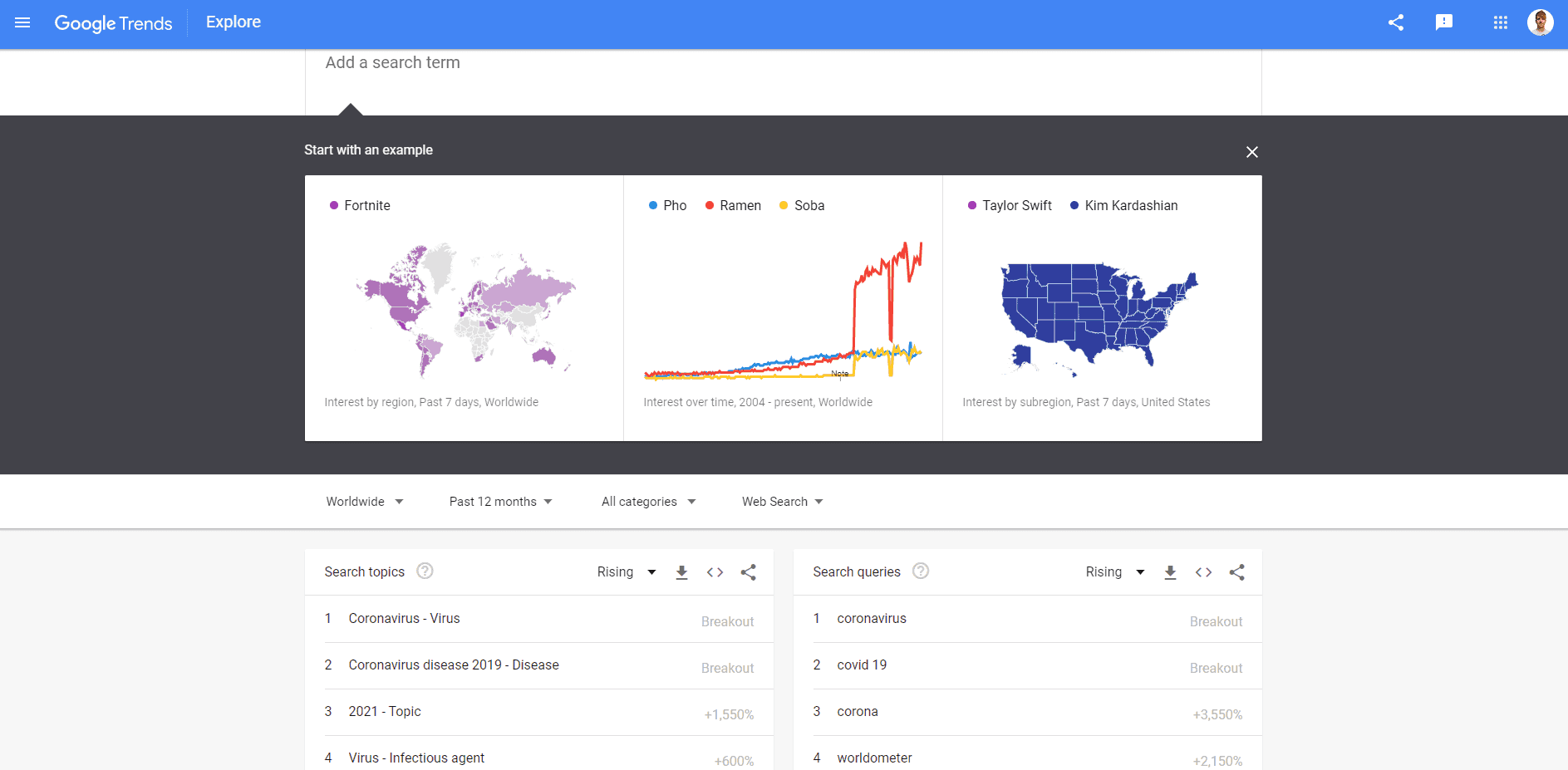Open the send feedback icon
The height and width of the screenshot is (770, 1568).
(x=1444, y=22)
